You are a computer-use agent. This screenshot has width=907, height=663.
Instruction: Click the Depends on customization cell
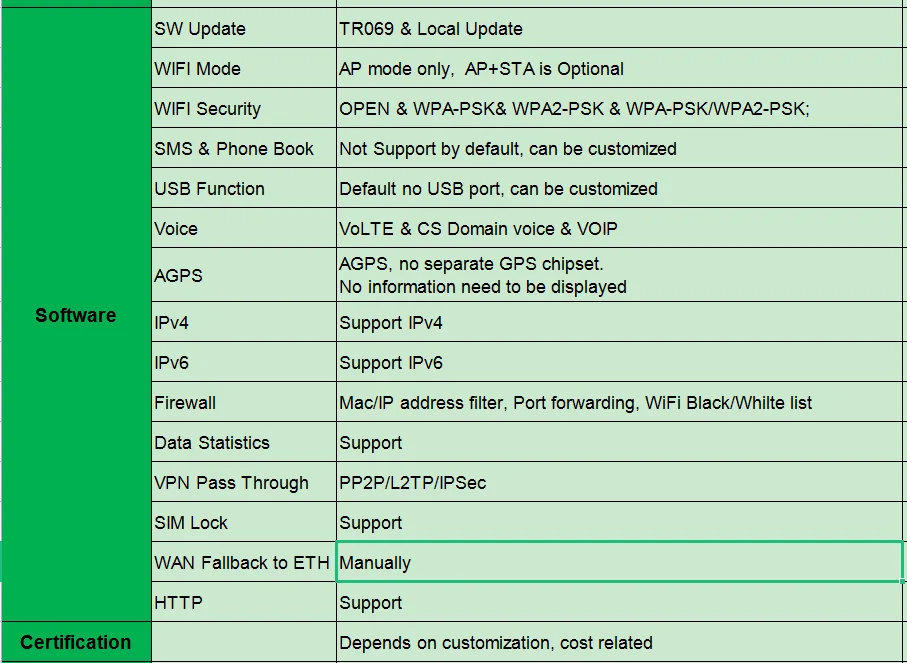coord(620,643)
